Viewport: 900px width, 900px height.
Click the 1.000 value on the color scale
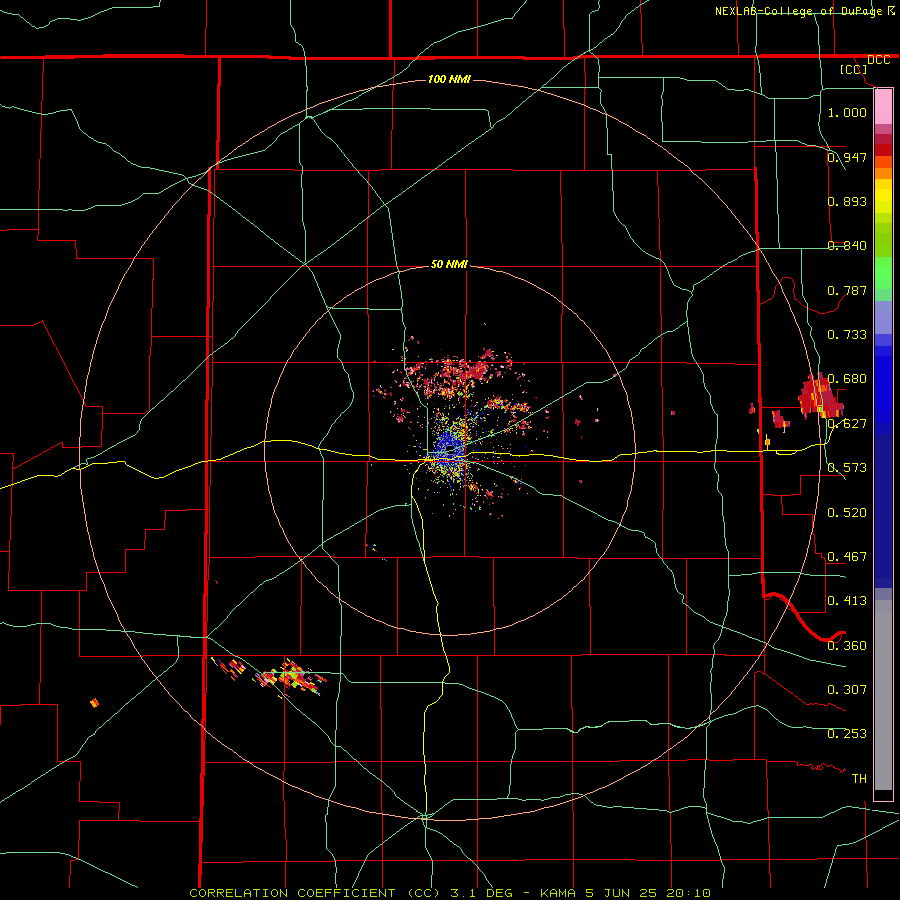point(847,112)
